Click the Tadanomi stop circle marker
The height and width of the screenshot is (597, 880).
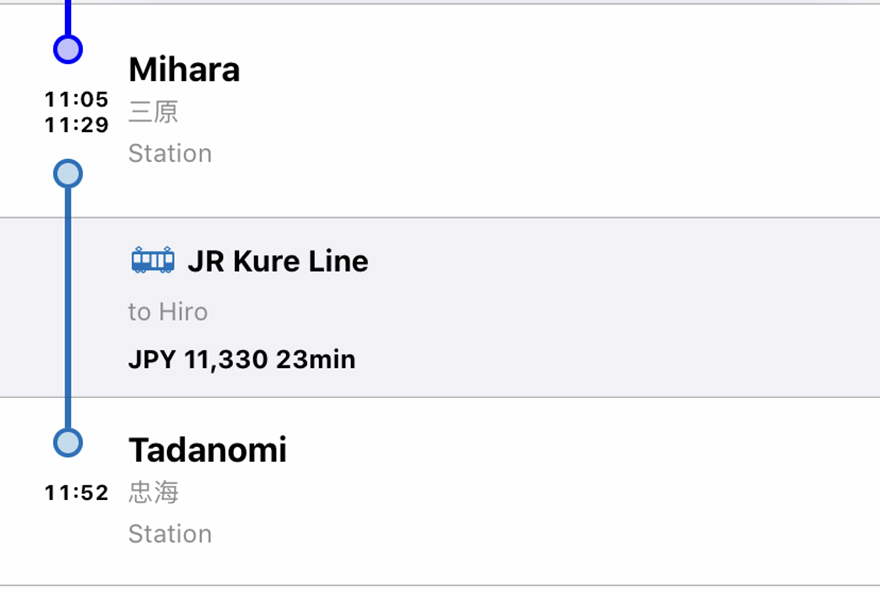67,443
